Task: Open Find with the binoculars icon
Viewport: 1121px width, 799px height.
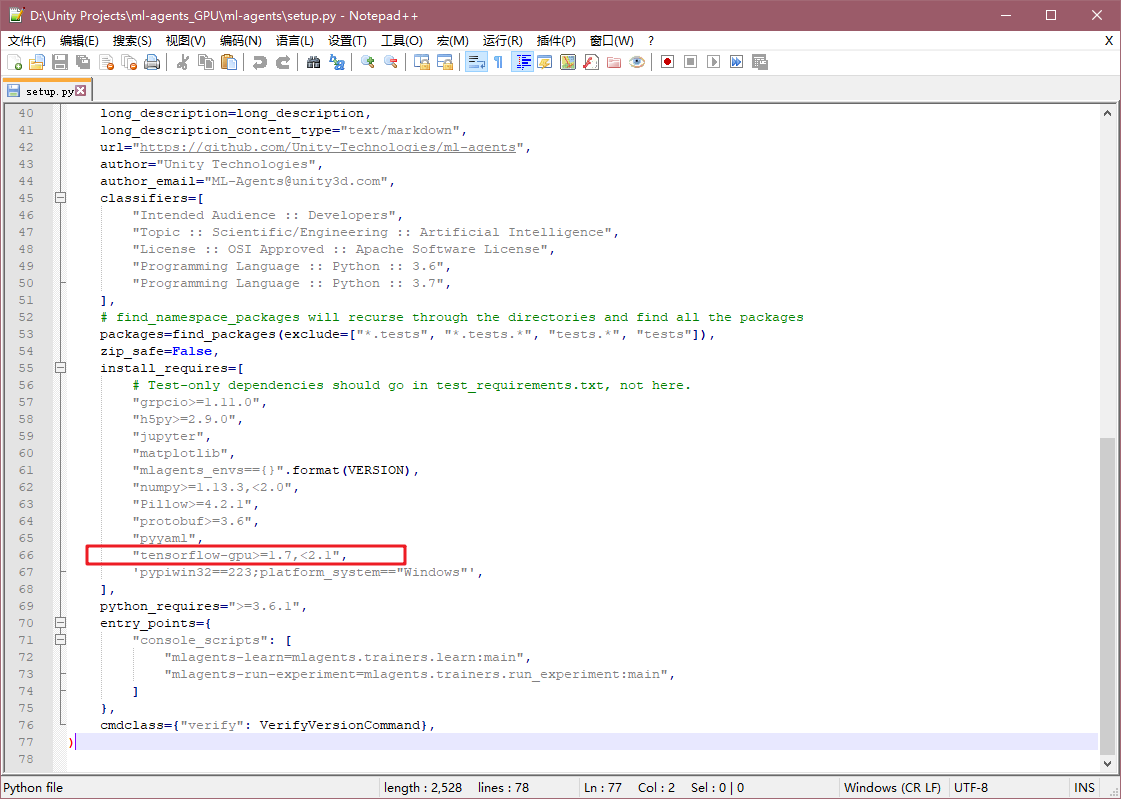Action: click(313, 62)
